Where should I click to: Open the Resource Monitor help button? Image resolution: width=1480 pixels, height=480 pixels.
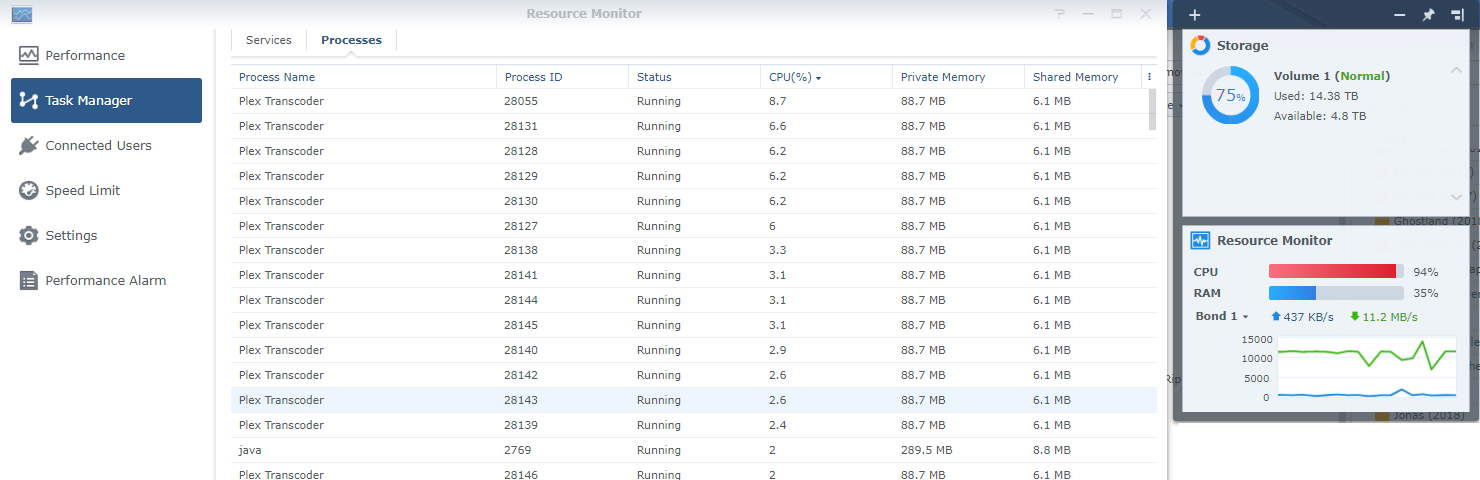point(1060,14)
